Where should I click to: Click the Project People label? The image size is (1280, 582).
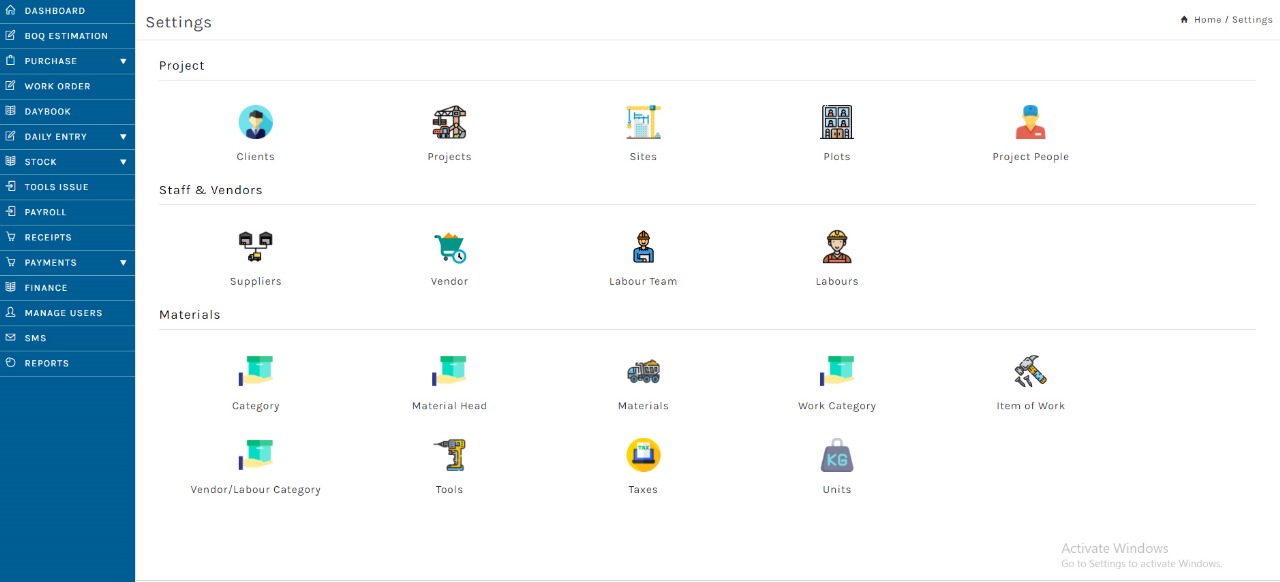click(x=1030, y=157)
